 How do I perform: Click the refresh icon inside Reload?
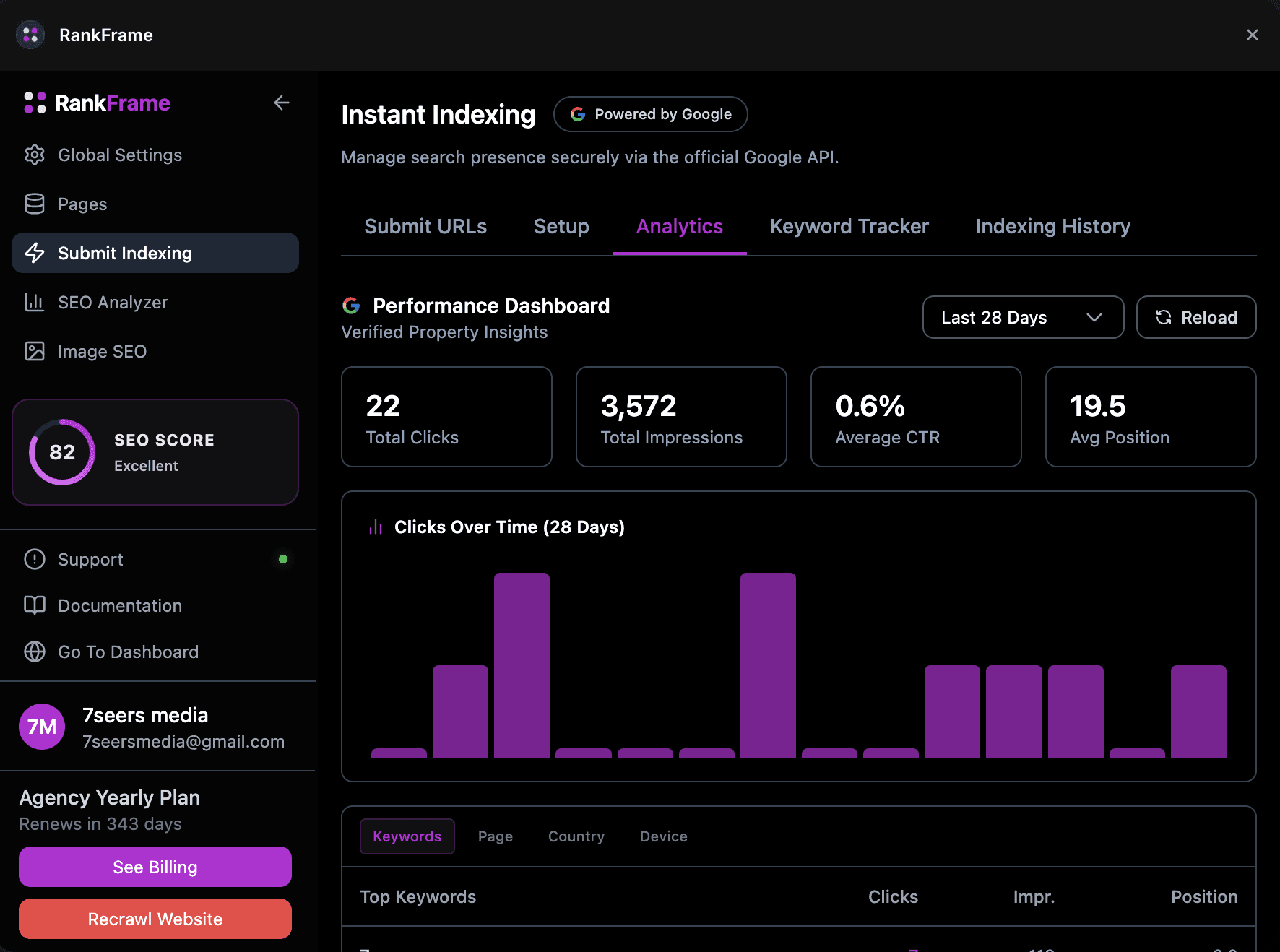coord(1164,317)
